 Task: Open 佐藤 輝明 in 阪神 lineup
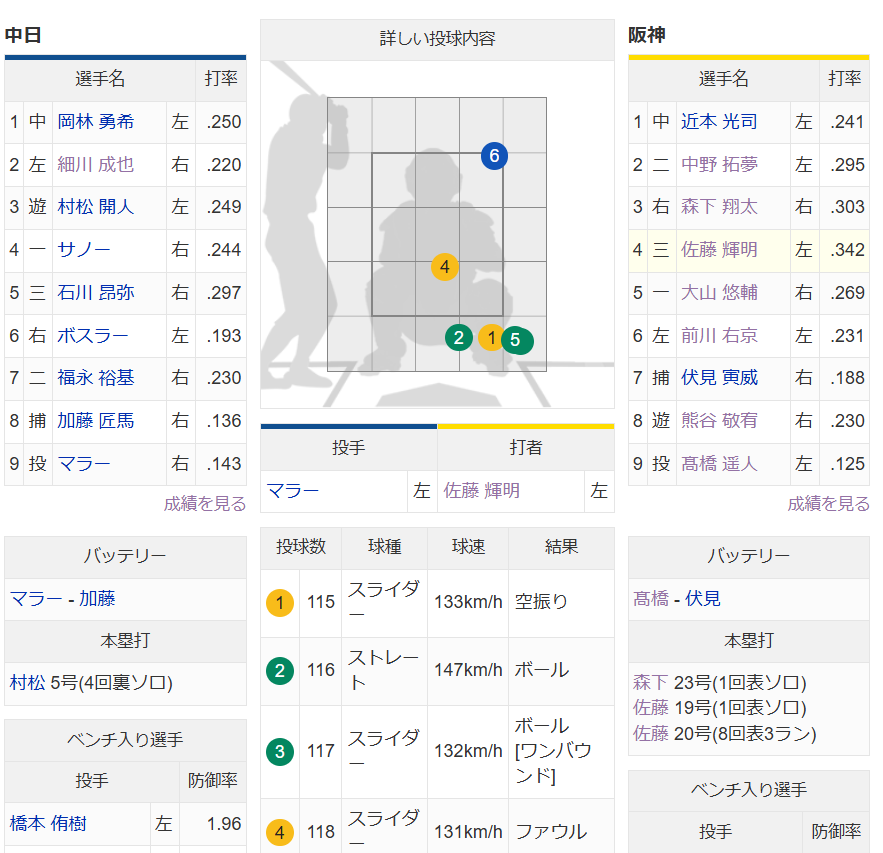pyautogui.click(x=719, y=249)
